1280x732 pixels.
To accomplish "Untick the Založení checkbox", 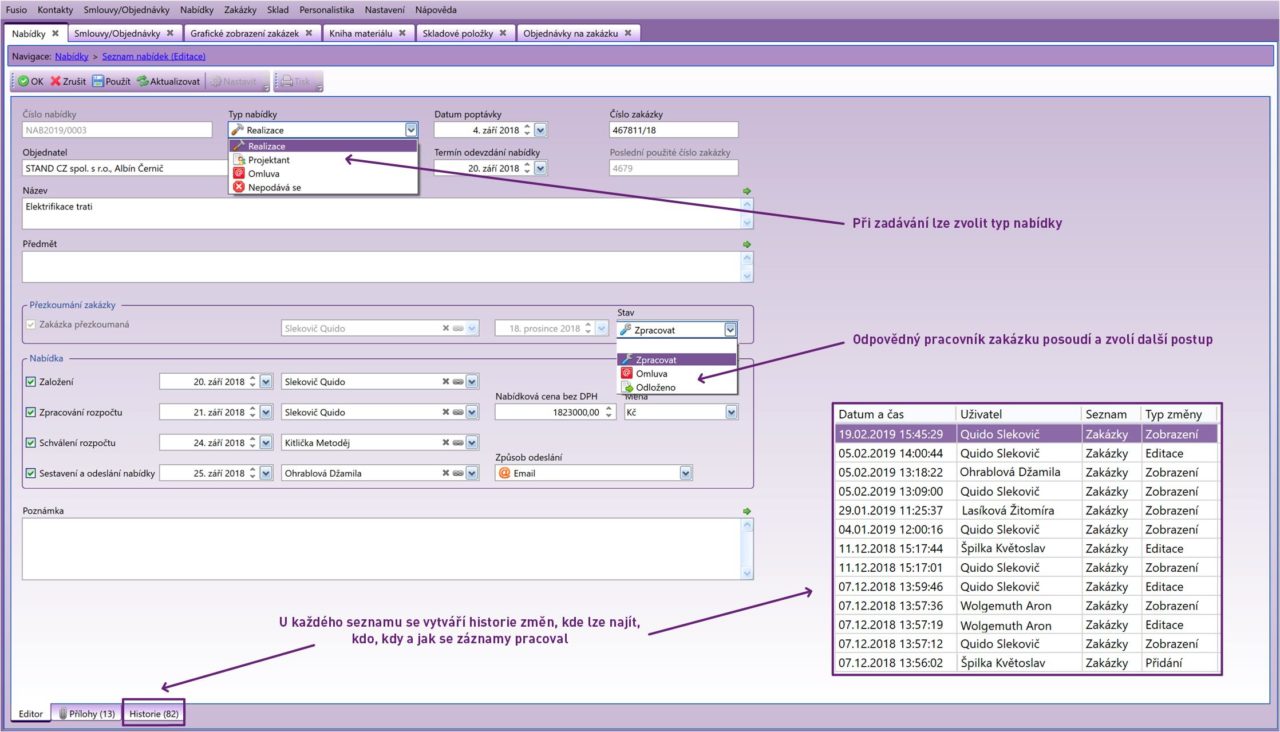I will point(29,381).
